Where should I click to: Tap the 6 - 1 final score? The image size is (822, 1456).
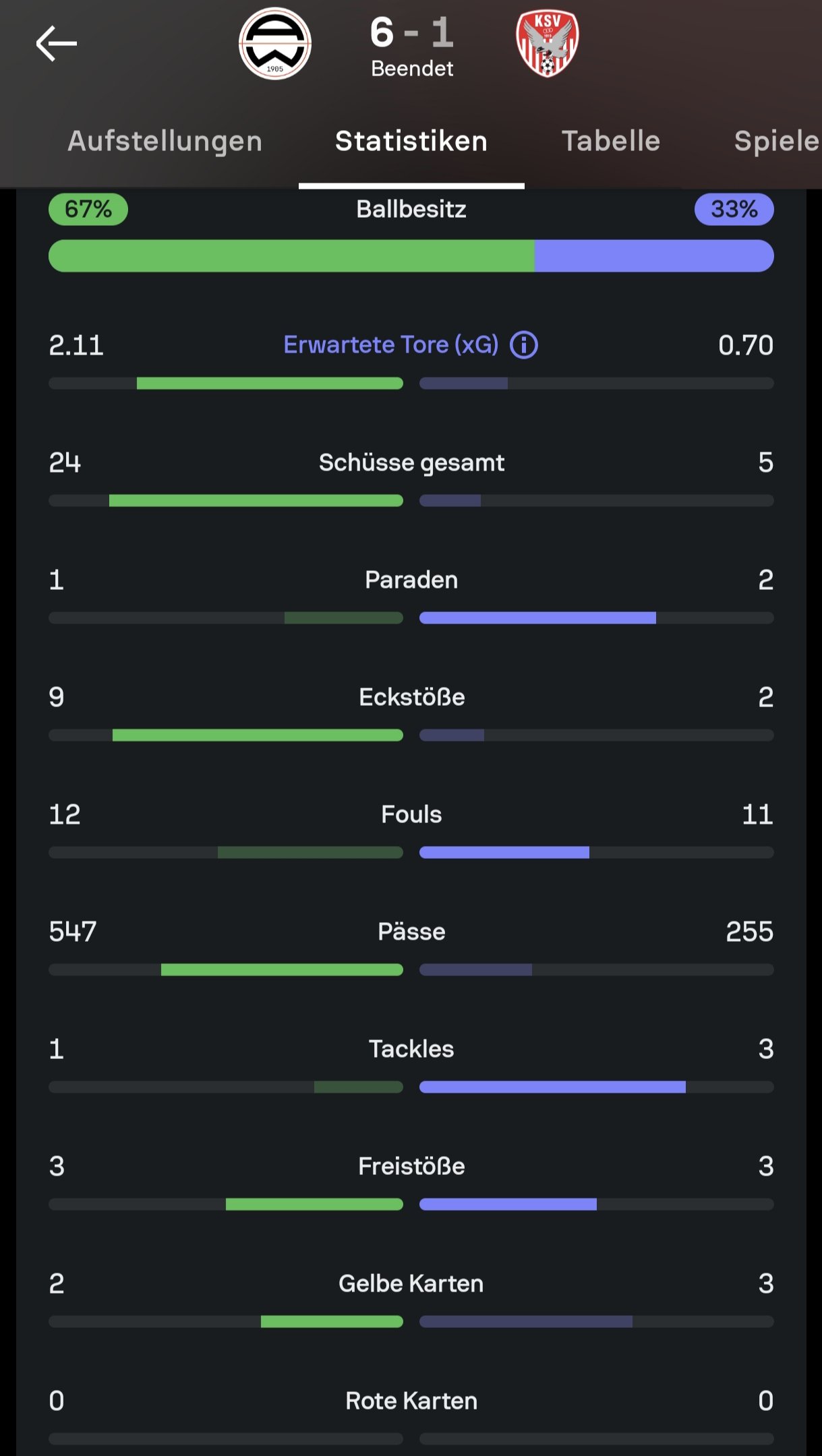click(x=412, y=32)
